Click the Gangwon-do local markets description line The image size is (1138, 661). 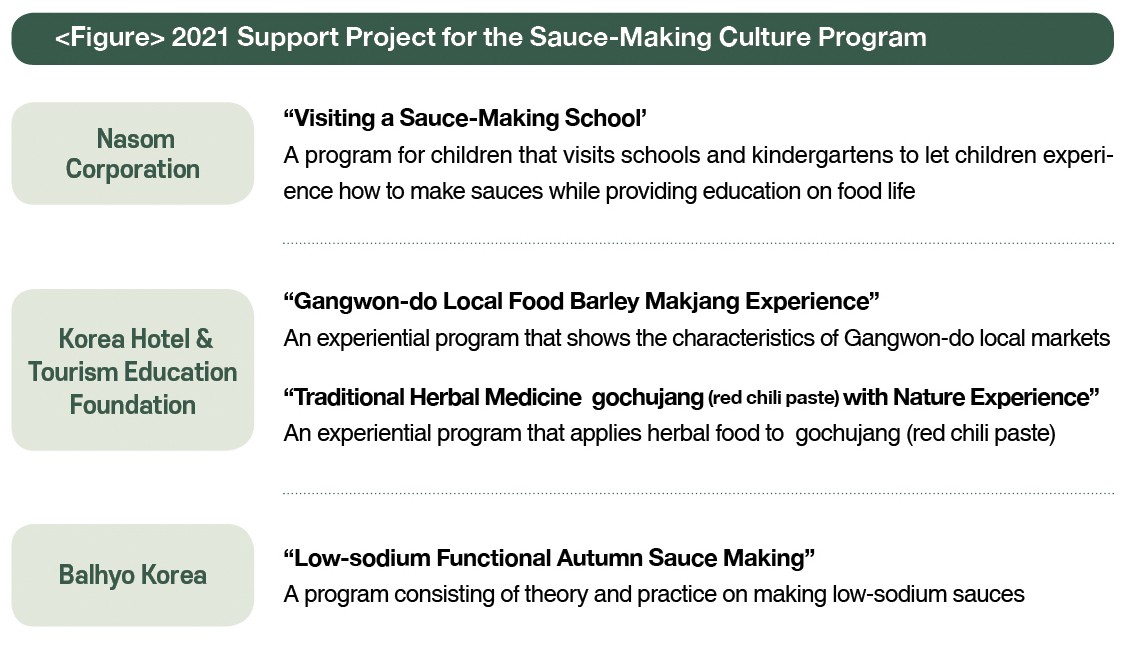(x=696, y=338)
